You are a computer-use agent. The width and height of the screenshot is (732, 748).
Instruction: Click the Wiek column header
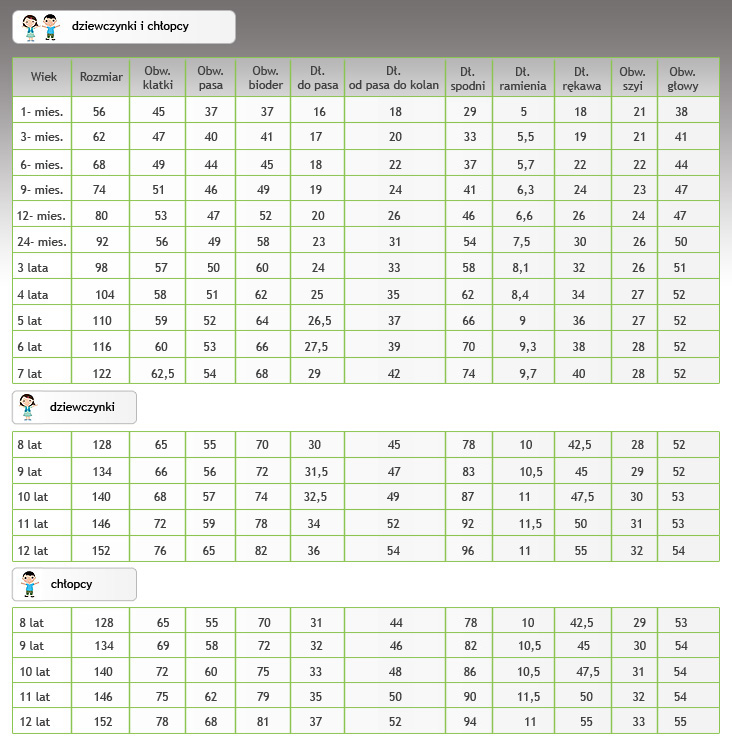pos(43,77)
